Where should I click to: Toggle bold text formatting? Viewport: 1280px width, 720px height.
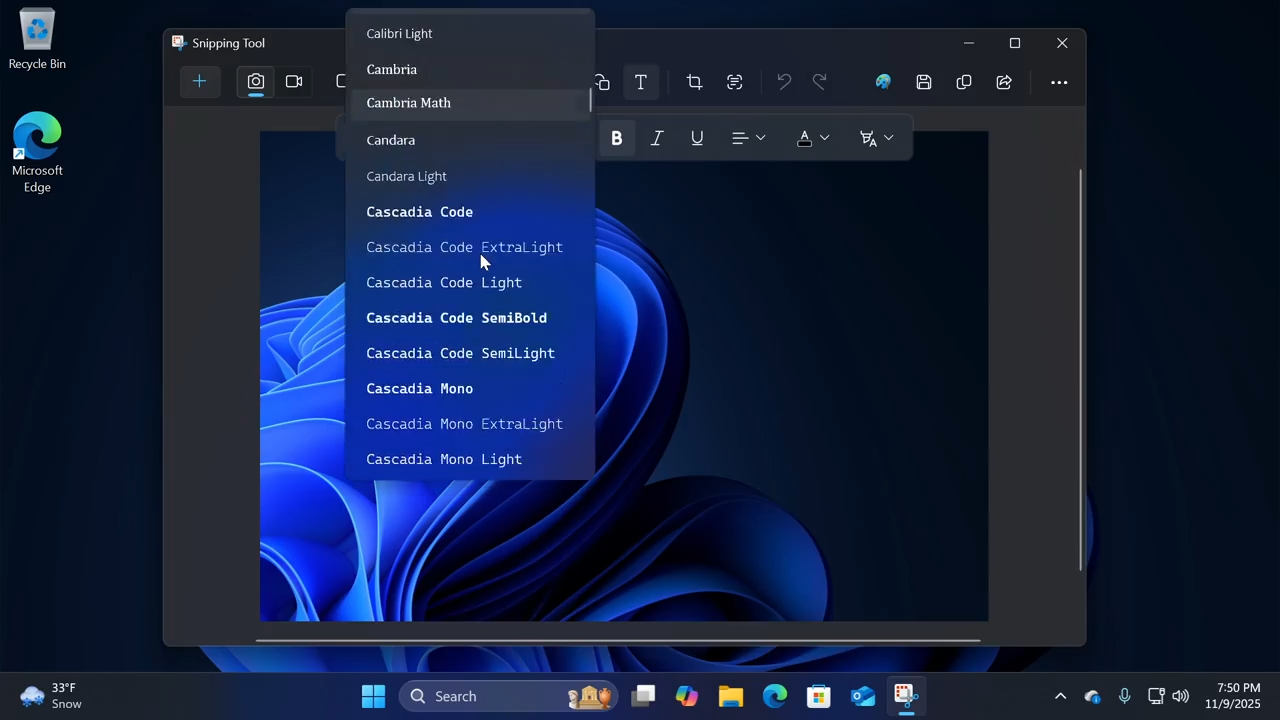(617, 139)
